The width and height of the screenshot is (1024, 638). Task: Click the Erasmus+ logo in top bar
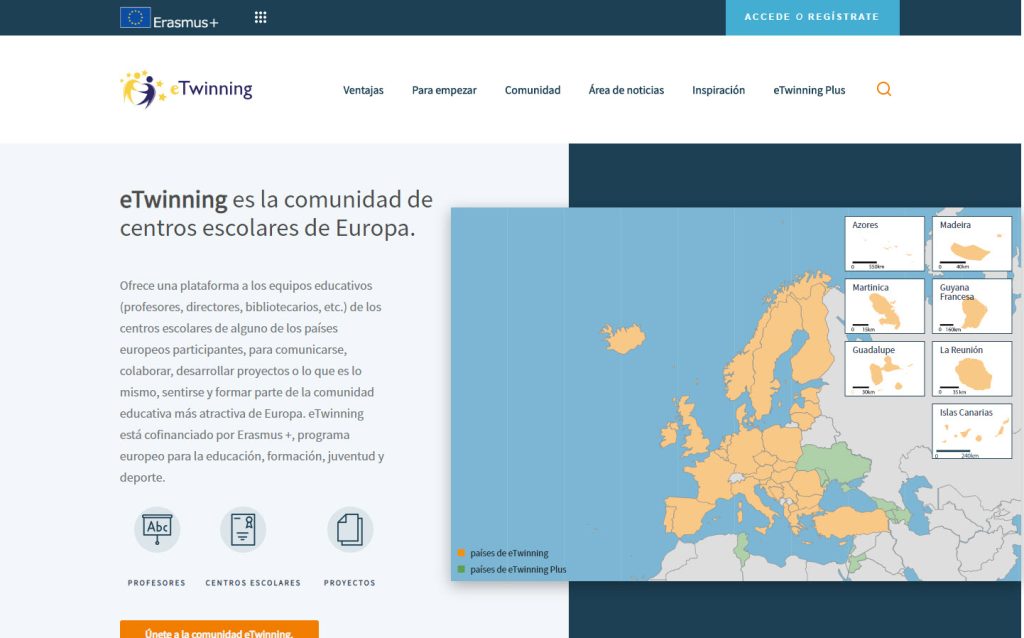[x=169, y=18]
